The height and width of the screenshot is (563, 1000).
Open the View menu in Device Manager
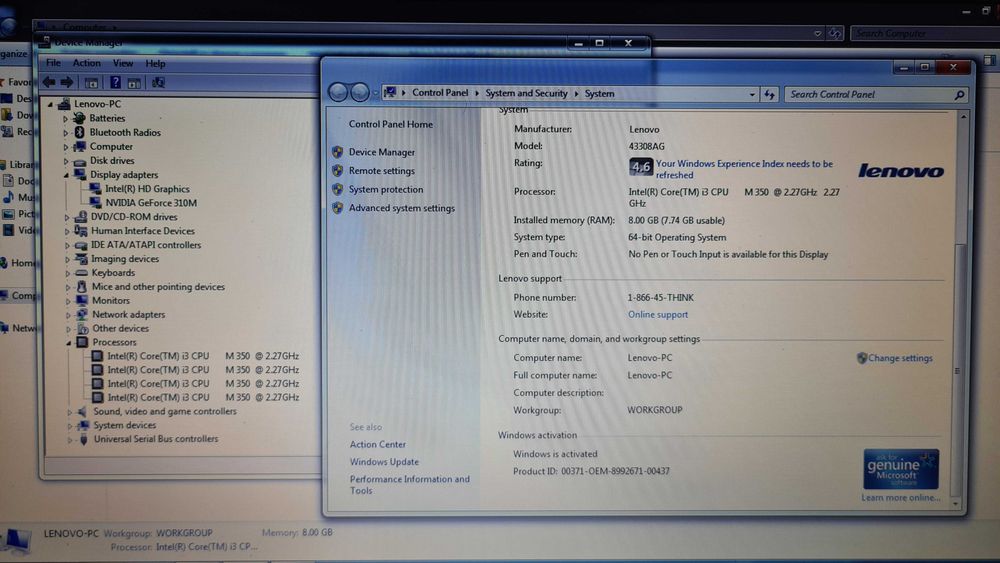pyautogui.click(x=123, y=63)
